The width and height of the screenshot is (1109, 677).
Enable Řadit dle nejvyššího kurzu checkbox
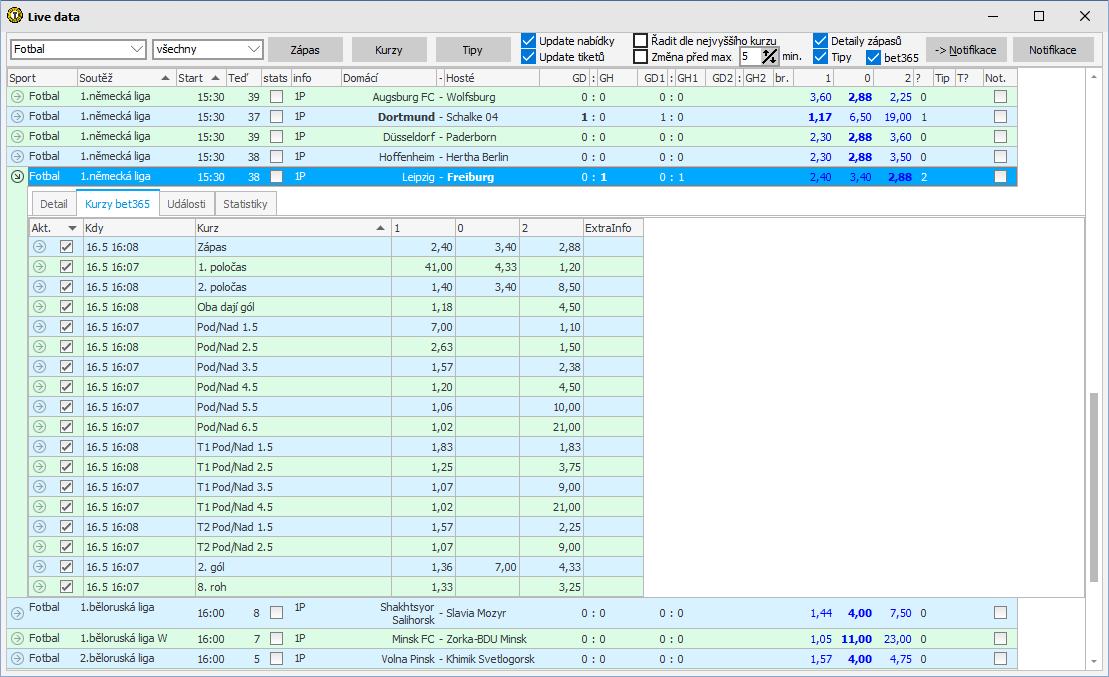point(640,41)
